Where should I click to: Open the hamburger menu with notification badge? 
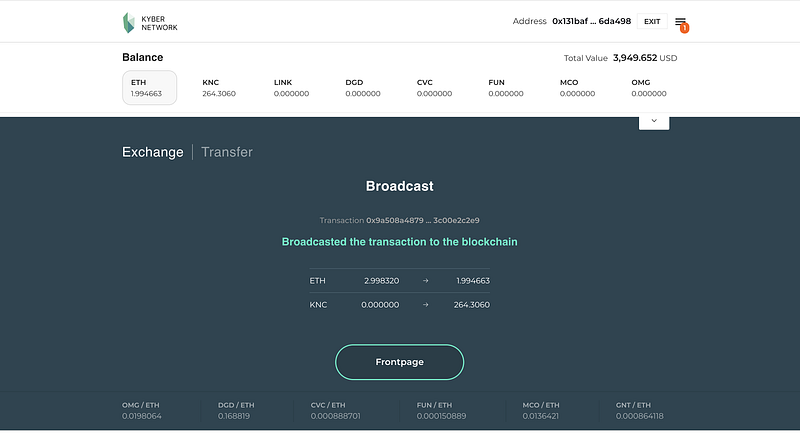681,23
